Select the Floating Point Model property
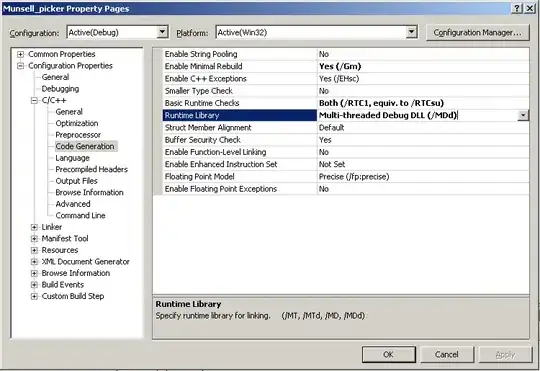Image resolution: width=540 pixels, height=371 pixels. (x=346, y=177)
